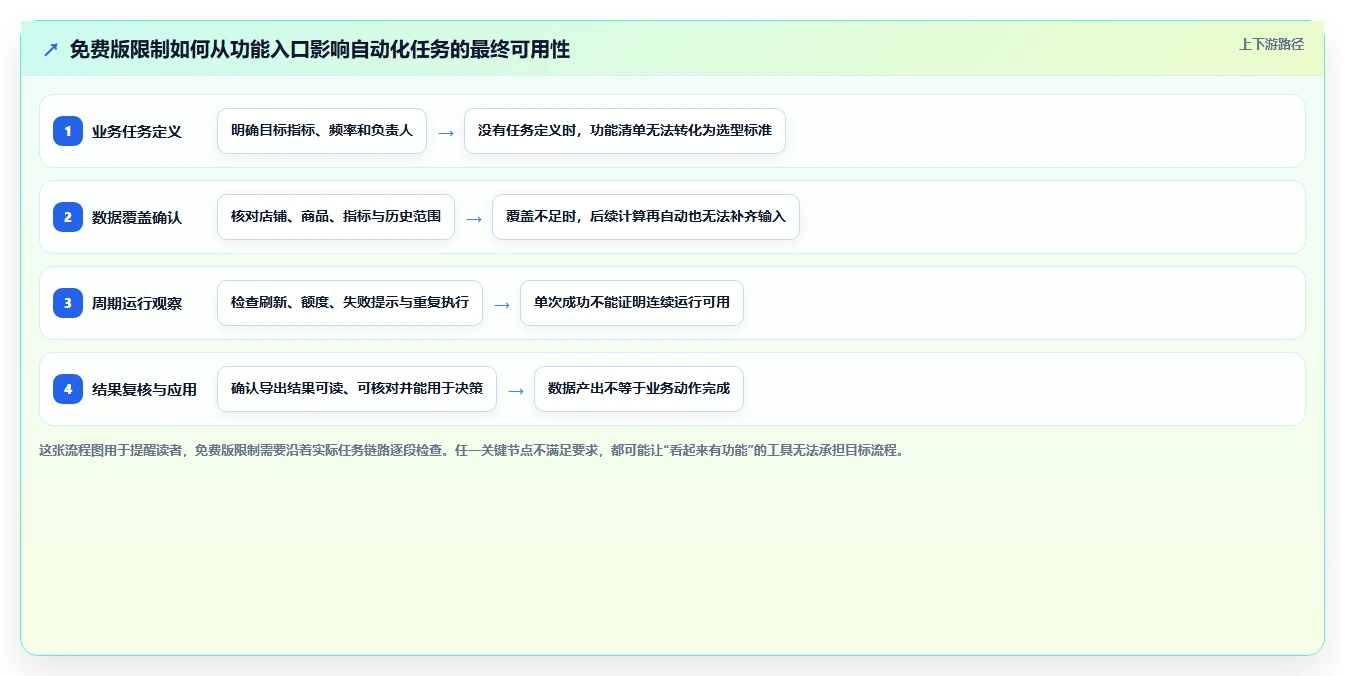Select the 业务任务定义 step label
1345x676 pixels.
tap(137, 132)
